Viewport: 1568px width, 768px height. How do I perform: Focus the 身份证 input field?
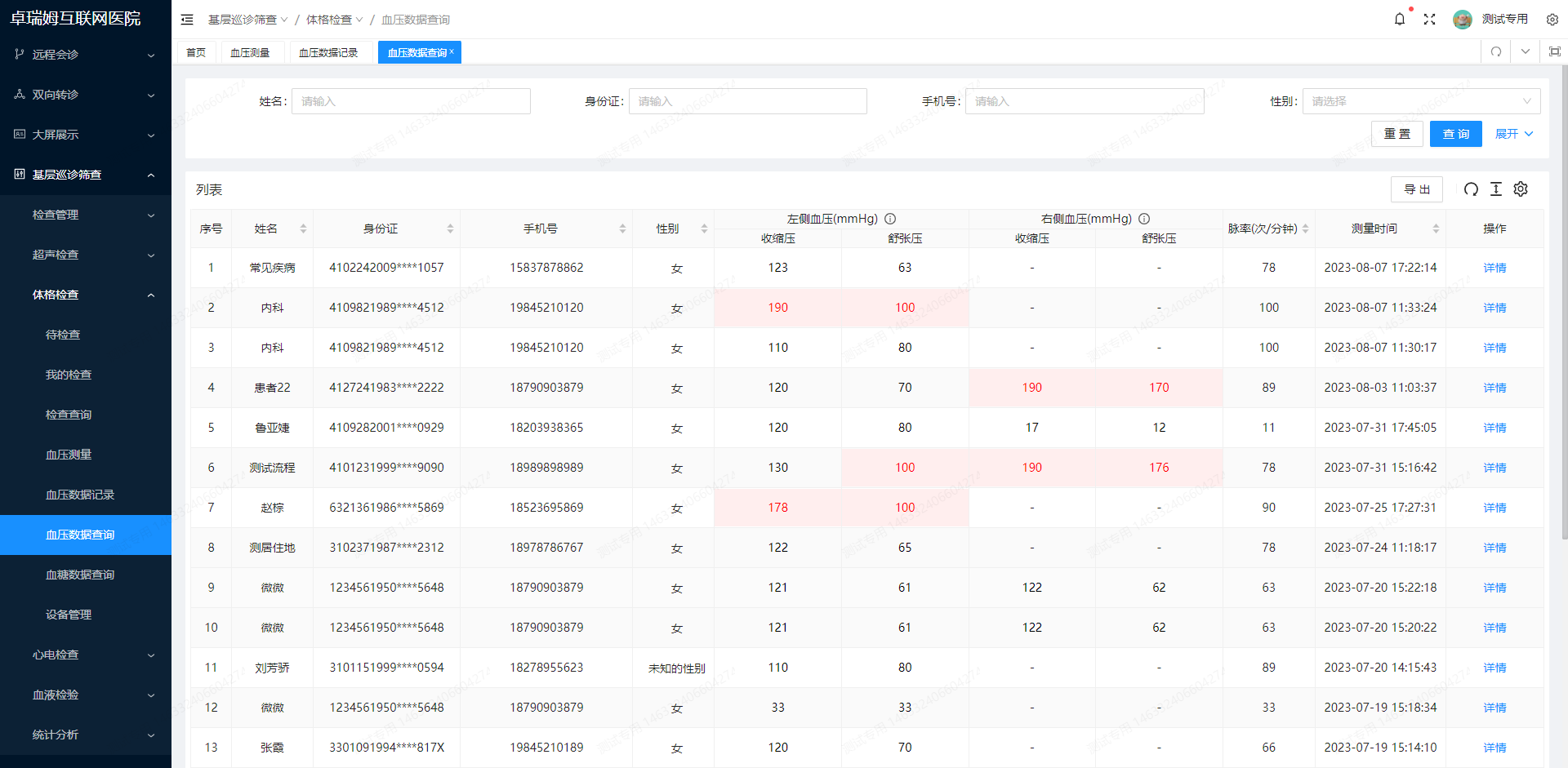pyautogui.click(x=748, y=101)
